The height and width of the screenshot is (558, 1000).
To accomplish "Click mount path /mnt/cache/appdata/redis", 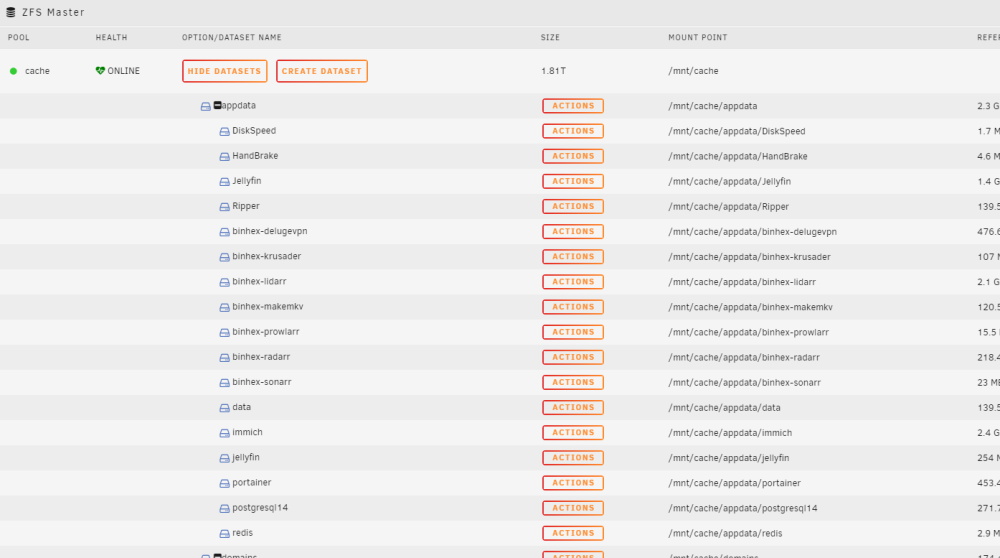I will (725, 533).
